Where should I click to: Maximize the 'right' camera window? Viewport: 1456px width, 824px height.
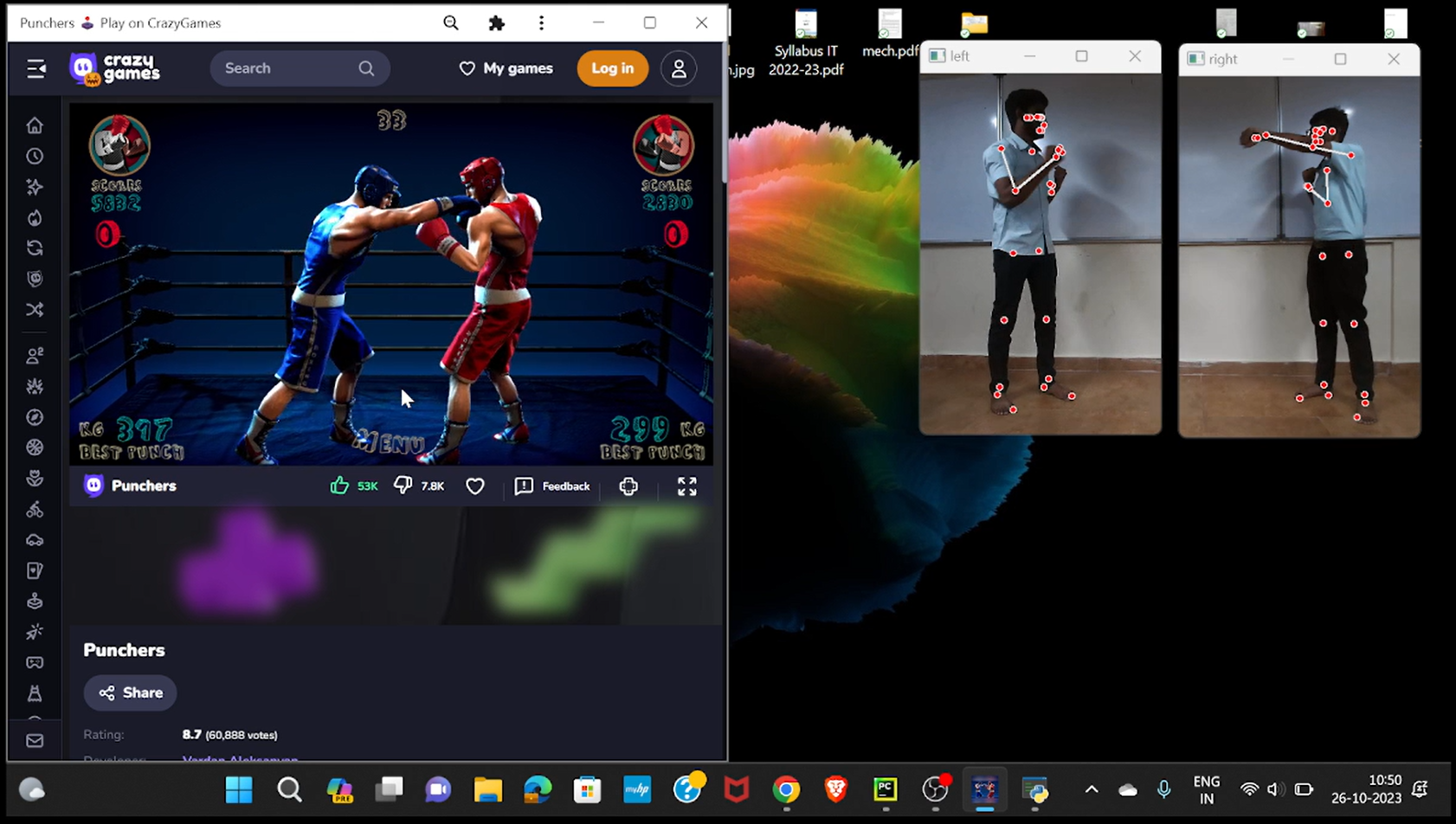click(x=1341, y=59)
